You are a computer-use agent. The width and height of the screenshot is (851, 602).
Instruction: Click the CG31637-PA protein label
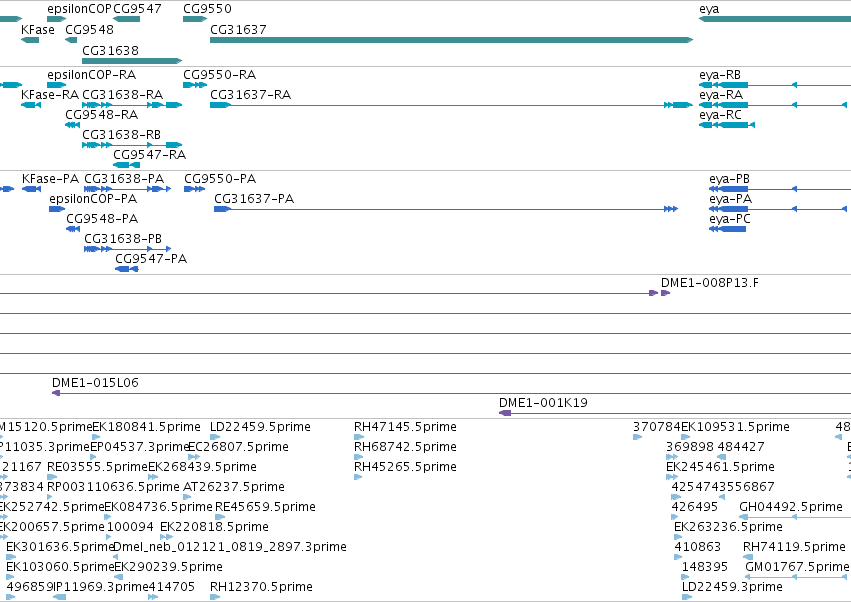(x=254, y=199)
